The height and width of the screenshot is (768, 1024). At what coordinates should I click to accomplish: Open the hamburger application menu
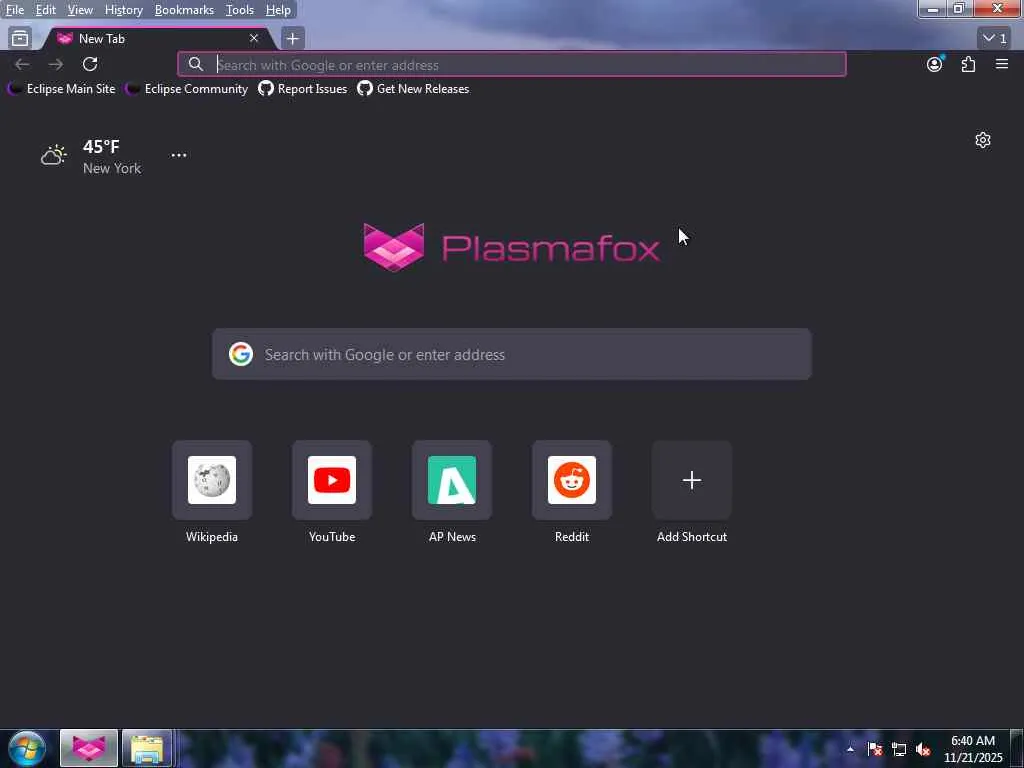point(1002,64)
